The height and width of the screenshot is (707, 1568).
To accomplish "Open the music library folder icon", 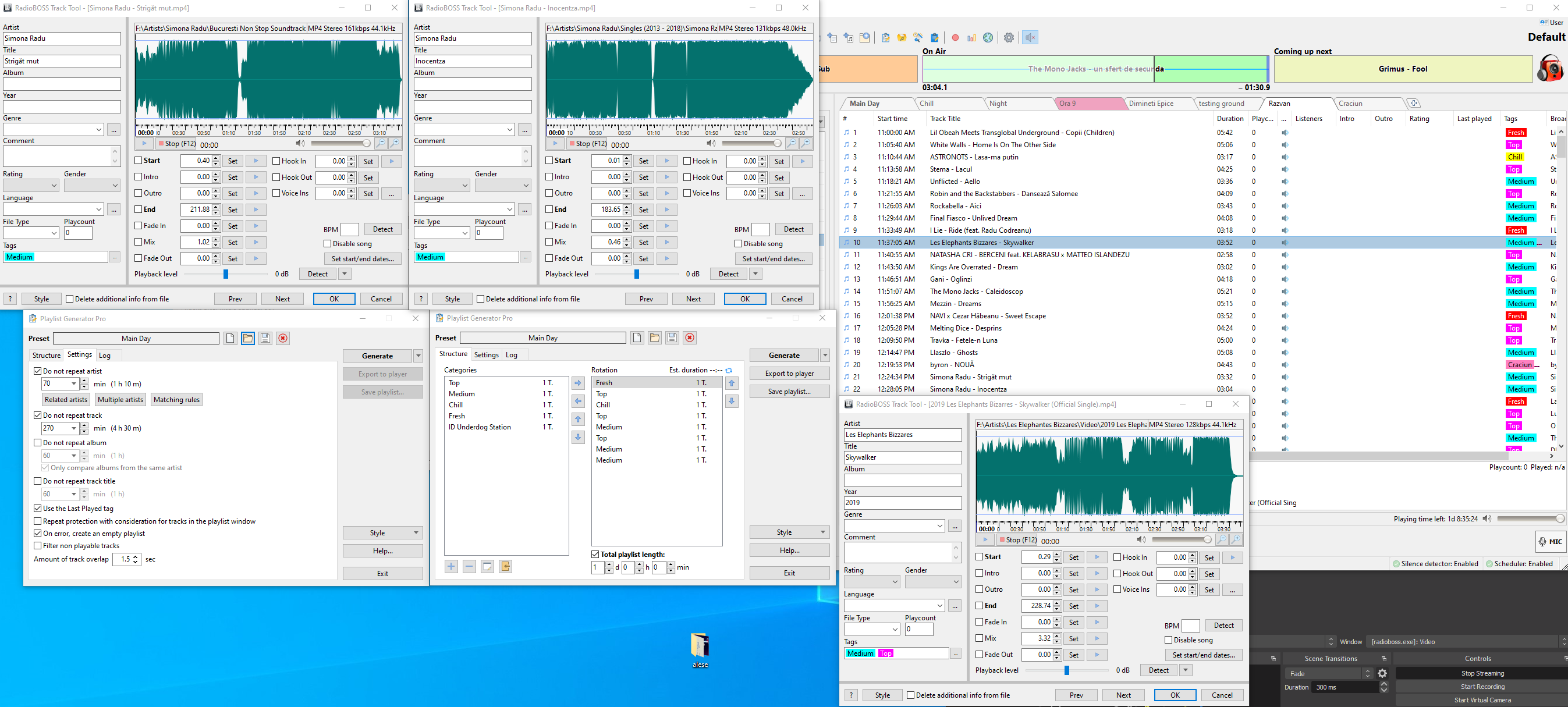I will [902, 38].
